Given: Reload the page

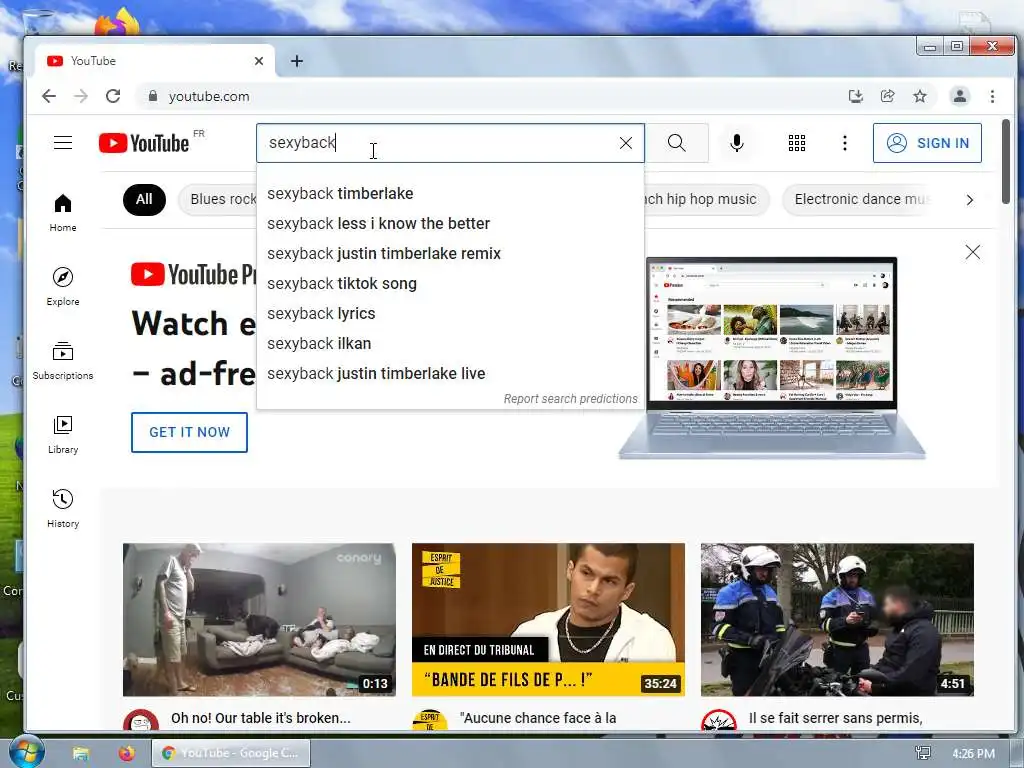Looking at the screenshot, I should click(113, 96).
